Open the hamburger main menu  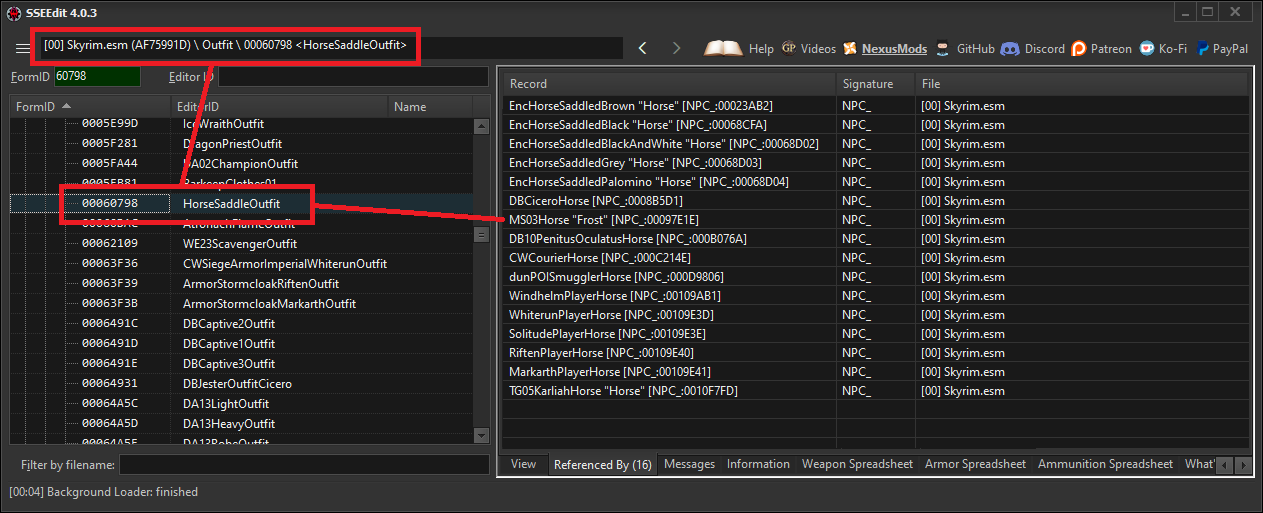click(22, 48)
